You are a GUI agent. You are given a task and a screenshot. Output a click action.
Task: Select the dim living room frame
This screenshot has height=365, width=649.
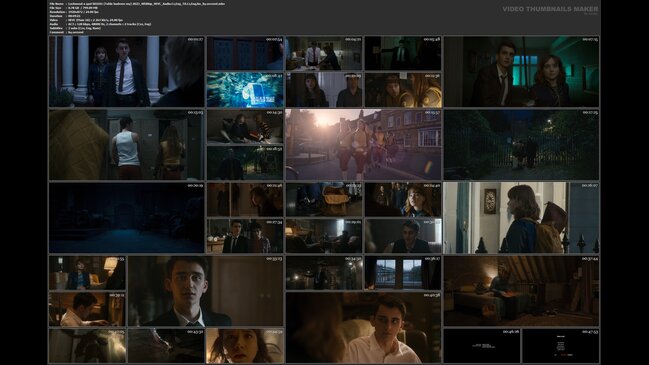[x=324, y=236]
